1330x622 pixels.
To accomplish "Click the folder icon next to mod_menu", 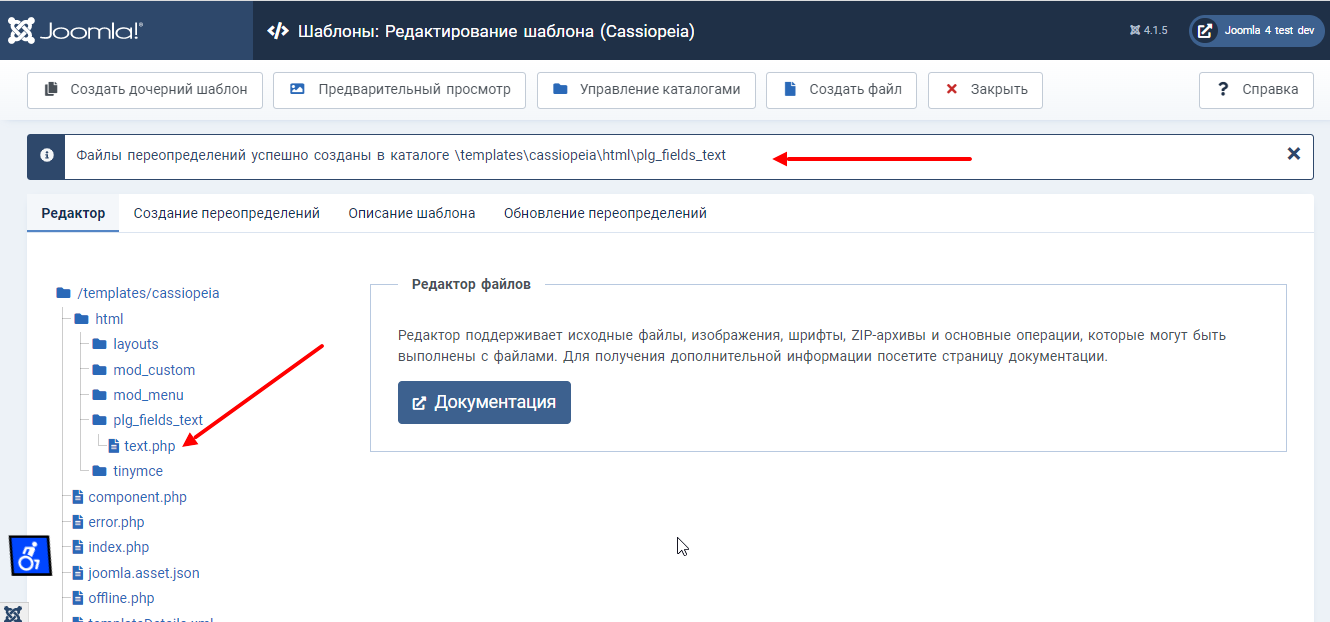I will click(100, 395).
